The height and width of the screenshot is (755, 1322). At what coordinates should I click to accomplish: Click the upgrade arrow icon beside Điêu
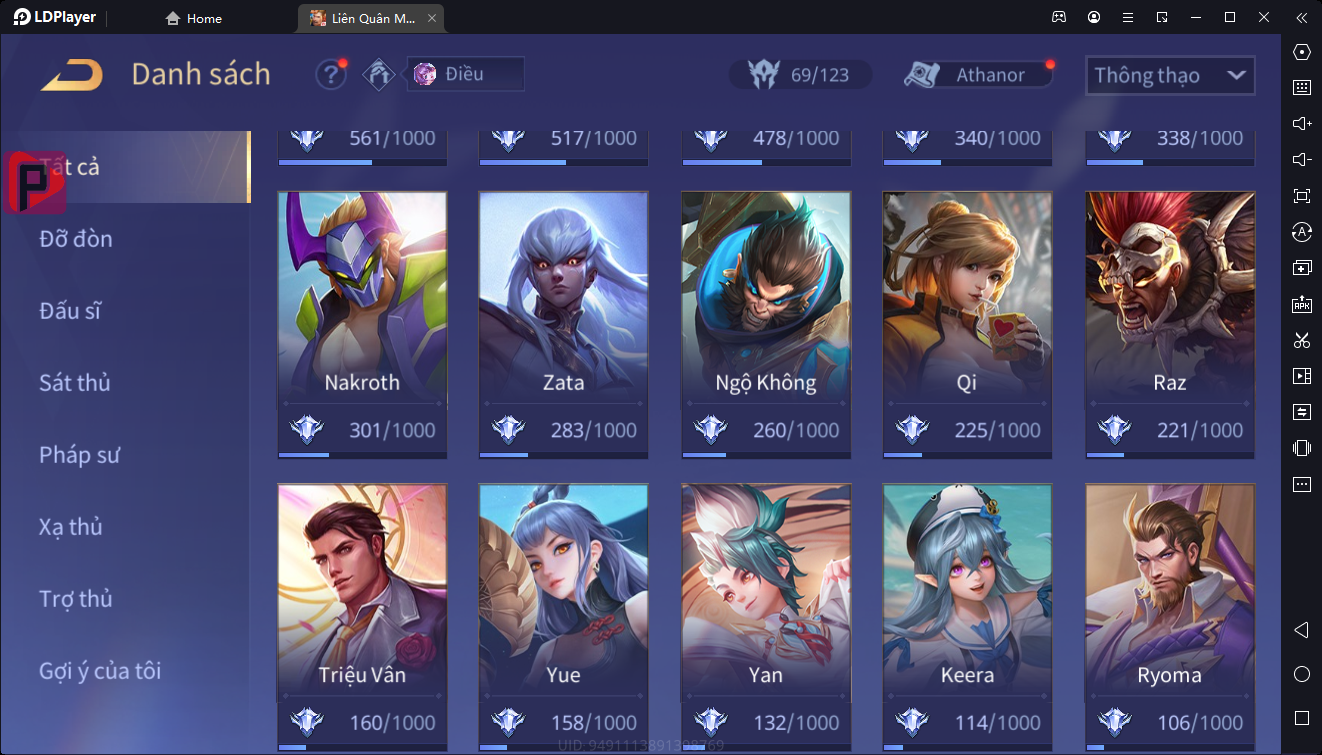click(x=379, y=75)
